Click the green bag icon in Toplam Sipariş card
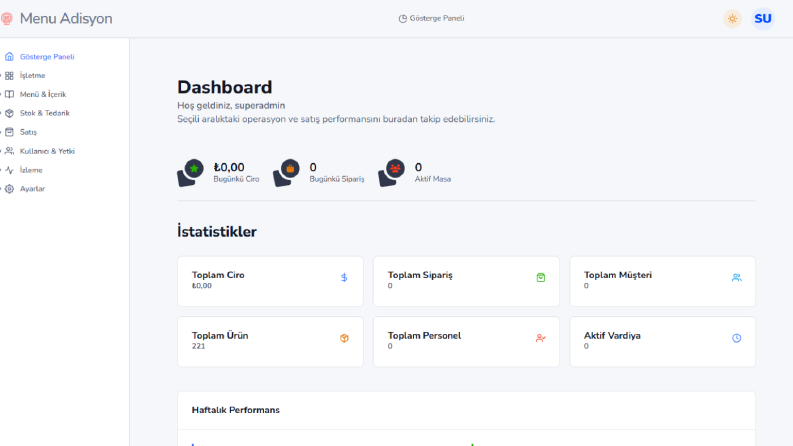The image size is (793, 446). (541, 278)
